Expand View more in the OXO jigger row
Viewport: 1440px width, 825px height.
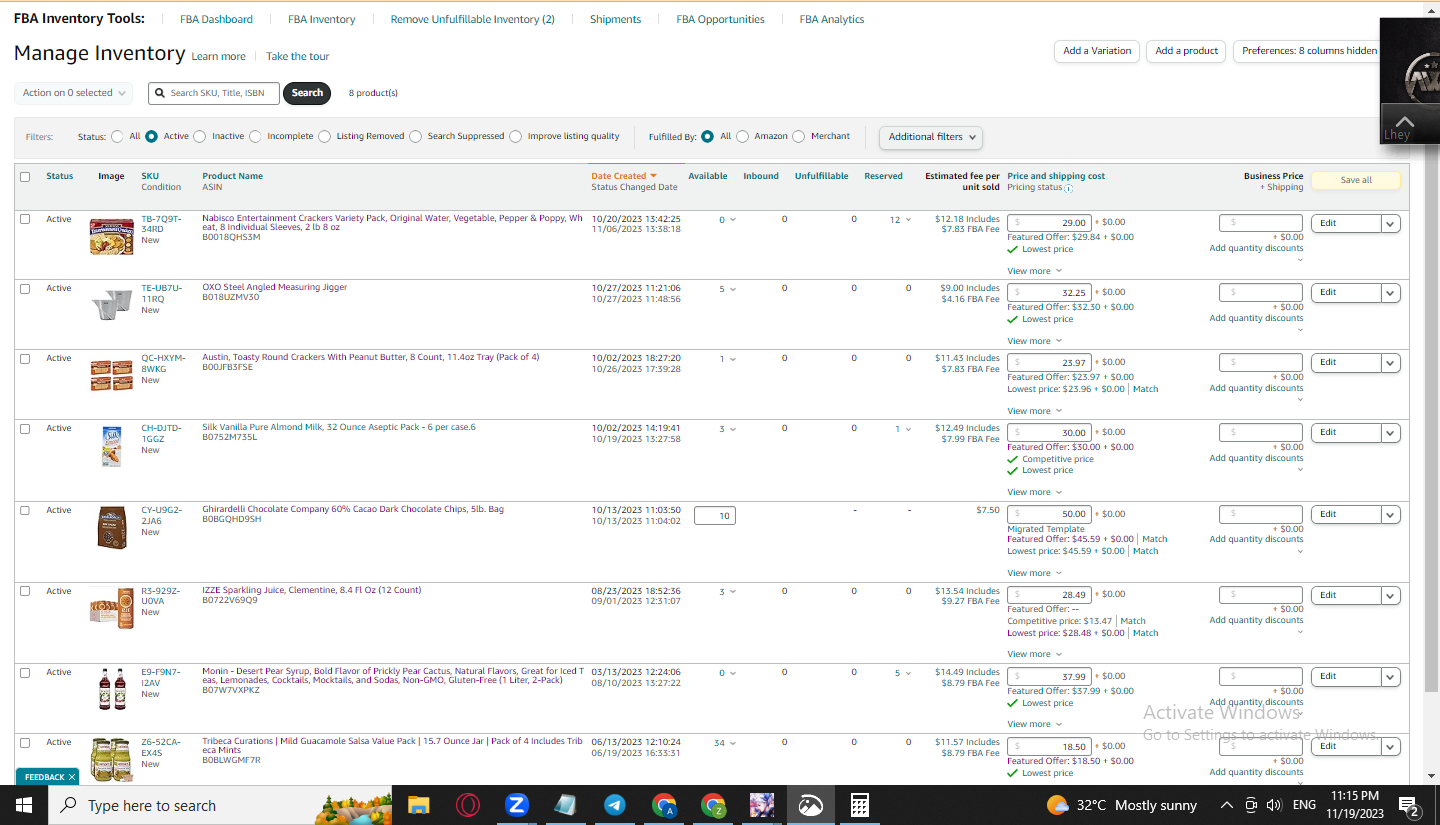pos(1034,341)
